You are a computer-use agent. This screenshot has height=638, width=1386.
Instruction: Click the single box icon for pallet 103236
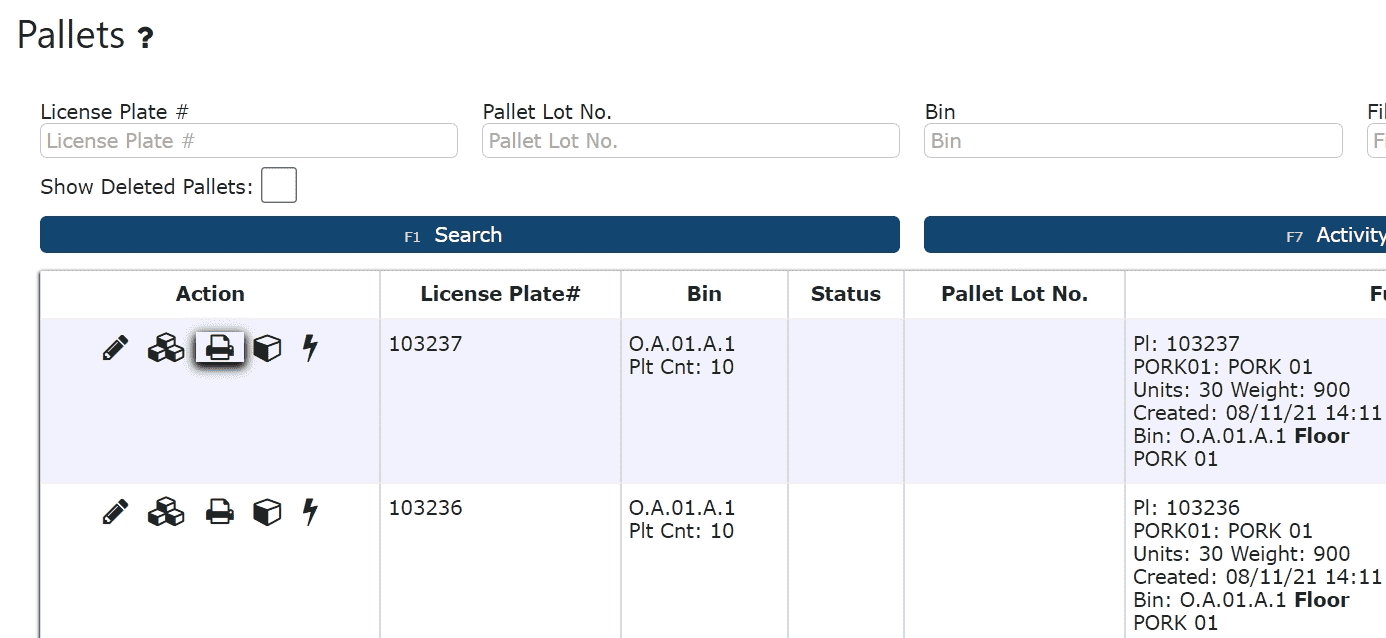click(x=267, y=512)
